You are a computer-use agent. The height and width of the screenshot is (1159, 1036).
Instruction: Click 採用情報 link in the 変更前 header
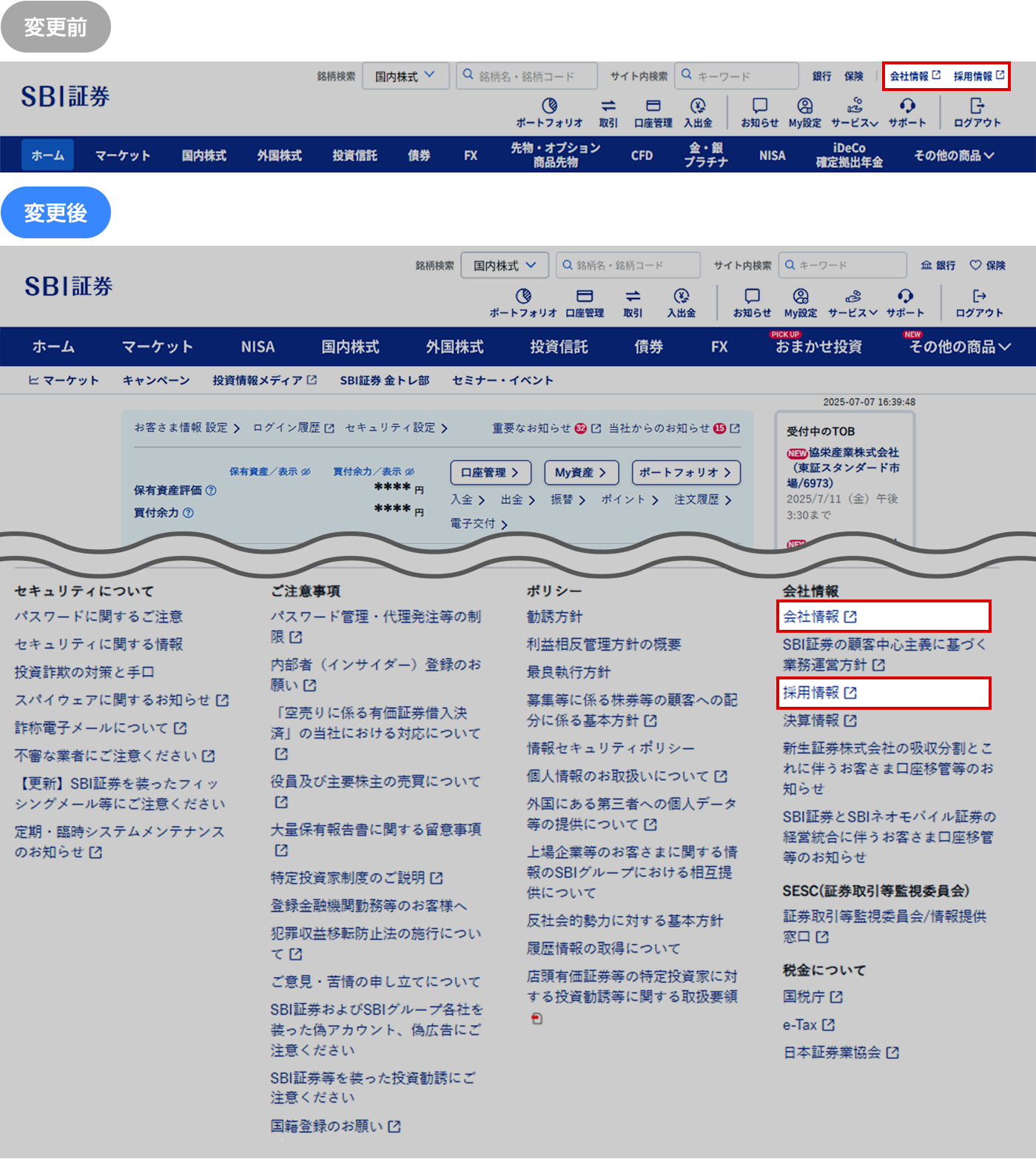click(978, 75)
